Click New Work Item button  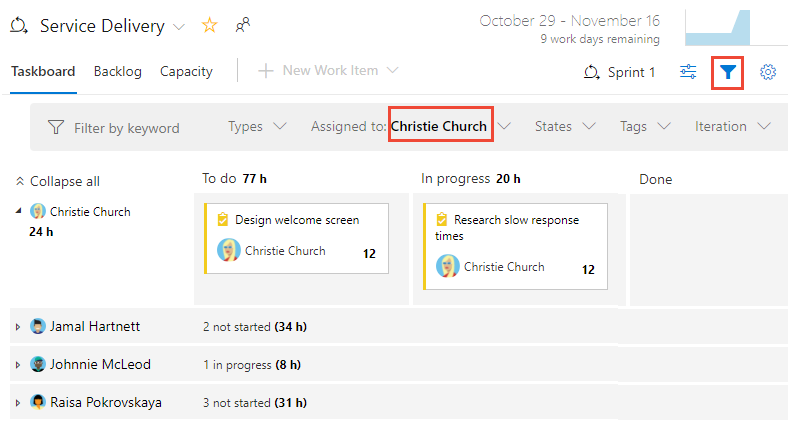coord(329,71)
